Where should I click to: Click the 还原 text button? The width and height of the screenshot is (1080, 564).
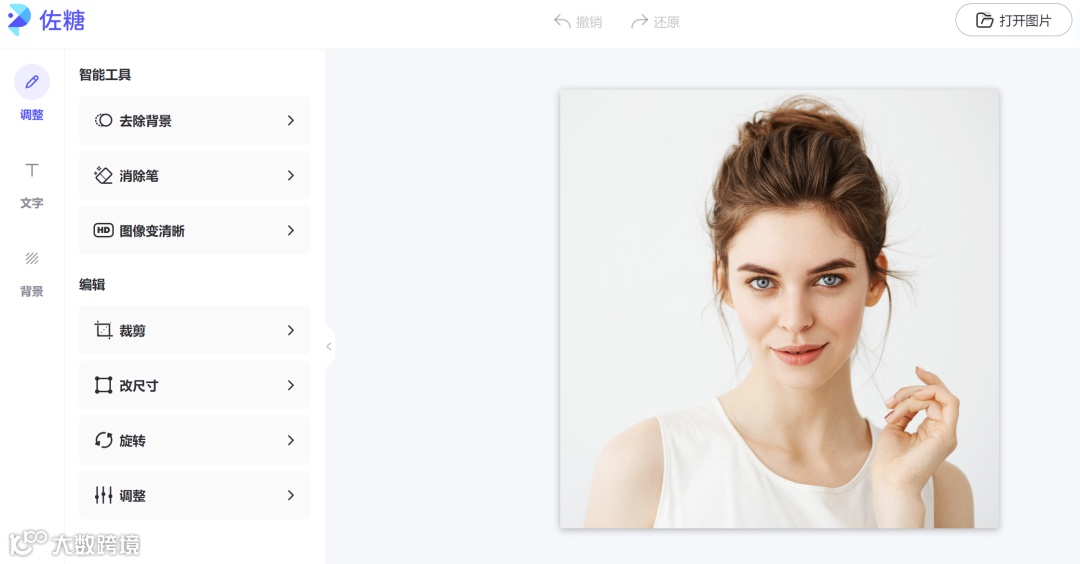pos(666,22)
